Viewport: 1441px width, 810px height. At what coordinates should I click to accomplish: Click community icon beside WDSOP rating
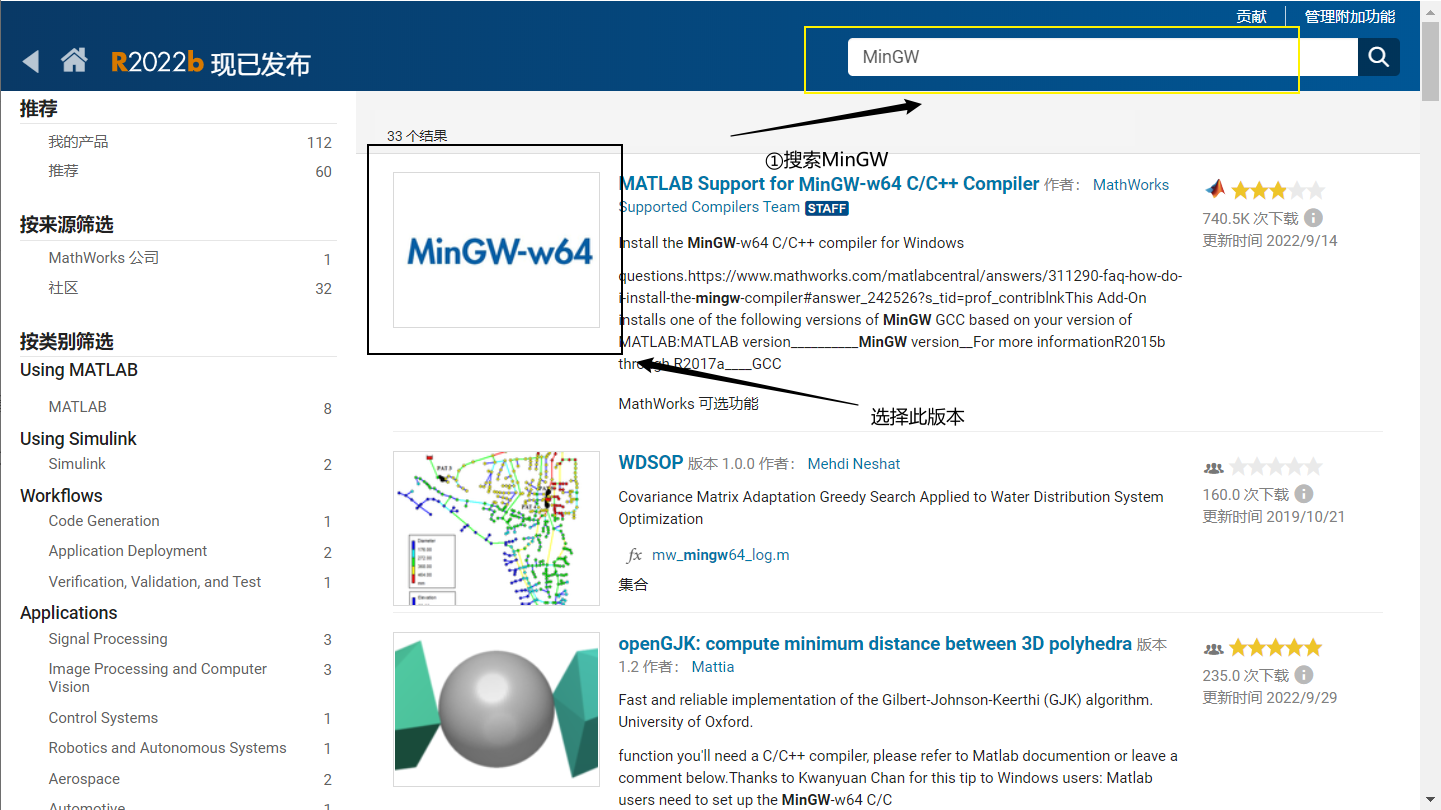(x=1213, y=467)
